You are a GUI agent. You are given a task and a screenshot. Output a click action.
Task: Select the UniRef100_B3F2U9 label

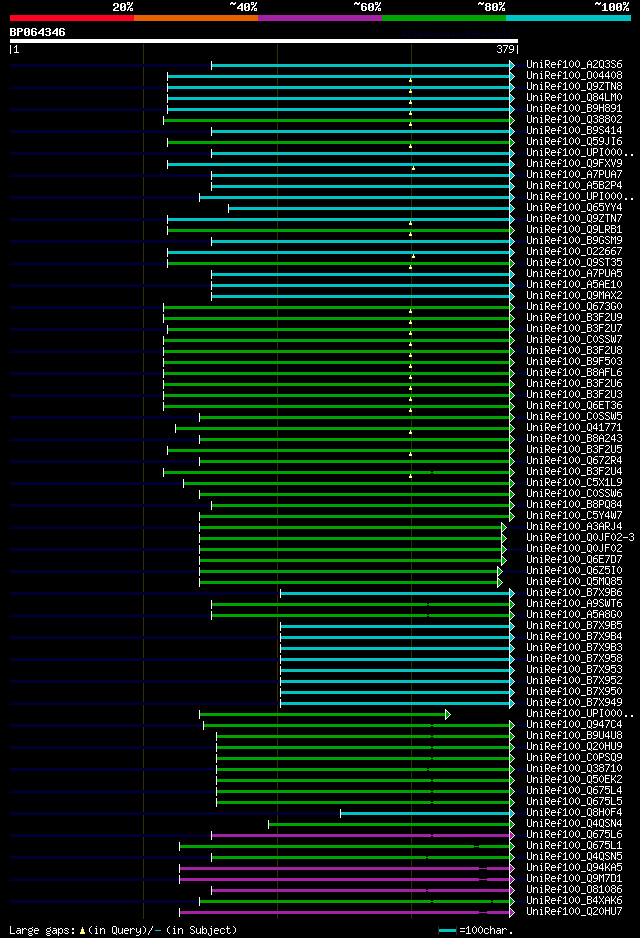point(574,318)
